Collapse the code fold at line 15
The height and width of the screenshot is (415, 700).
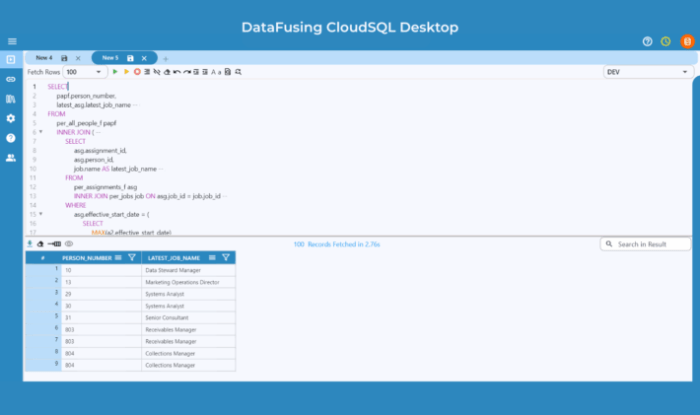click(x=41, y=214)
